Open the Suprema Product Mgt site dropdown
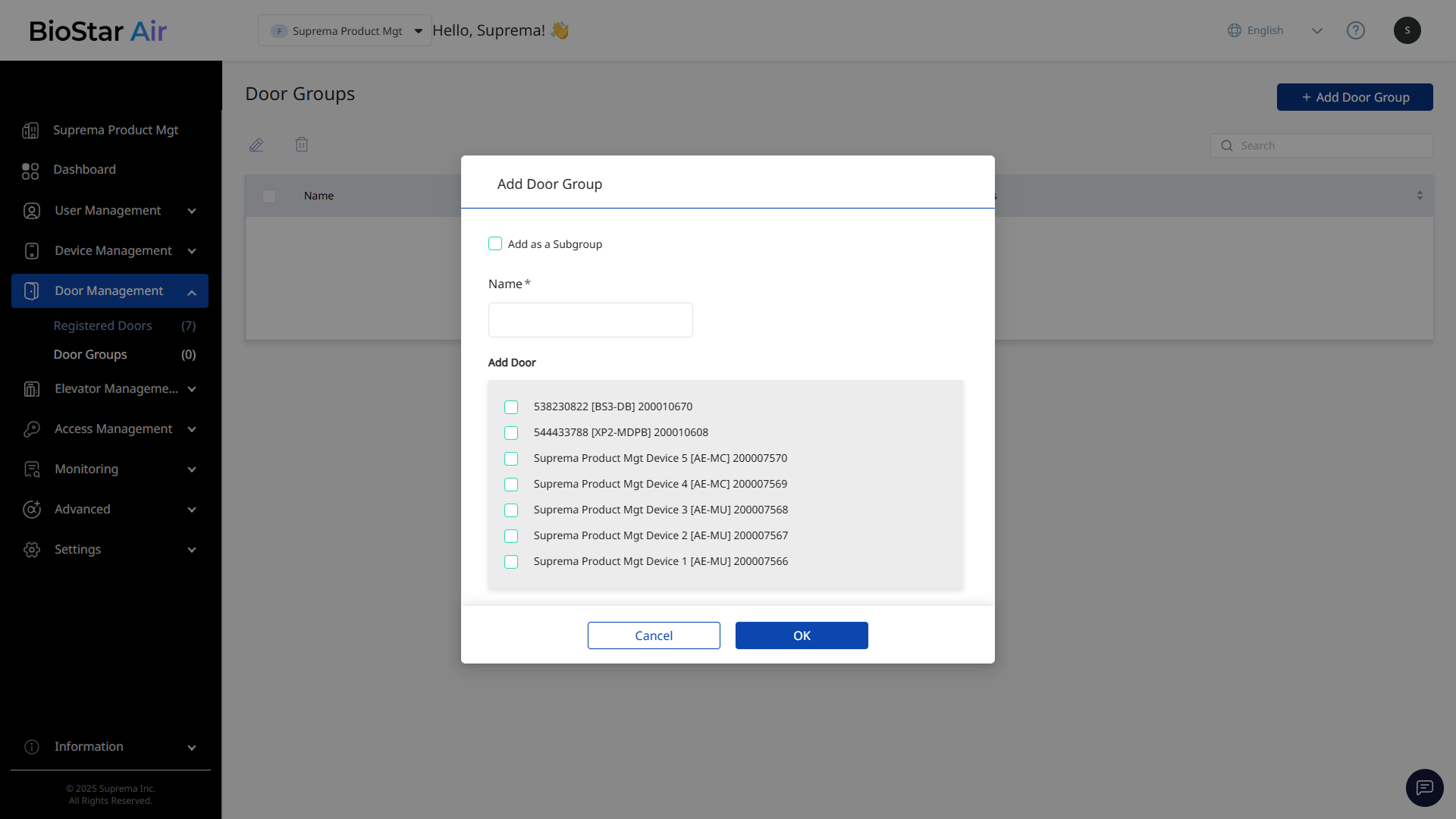Viewport: 1456px width, 819px height. pyautogui.click(x=345, y=31)
